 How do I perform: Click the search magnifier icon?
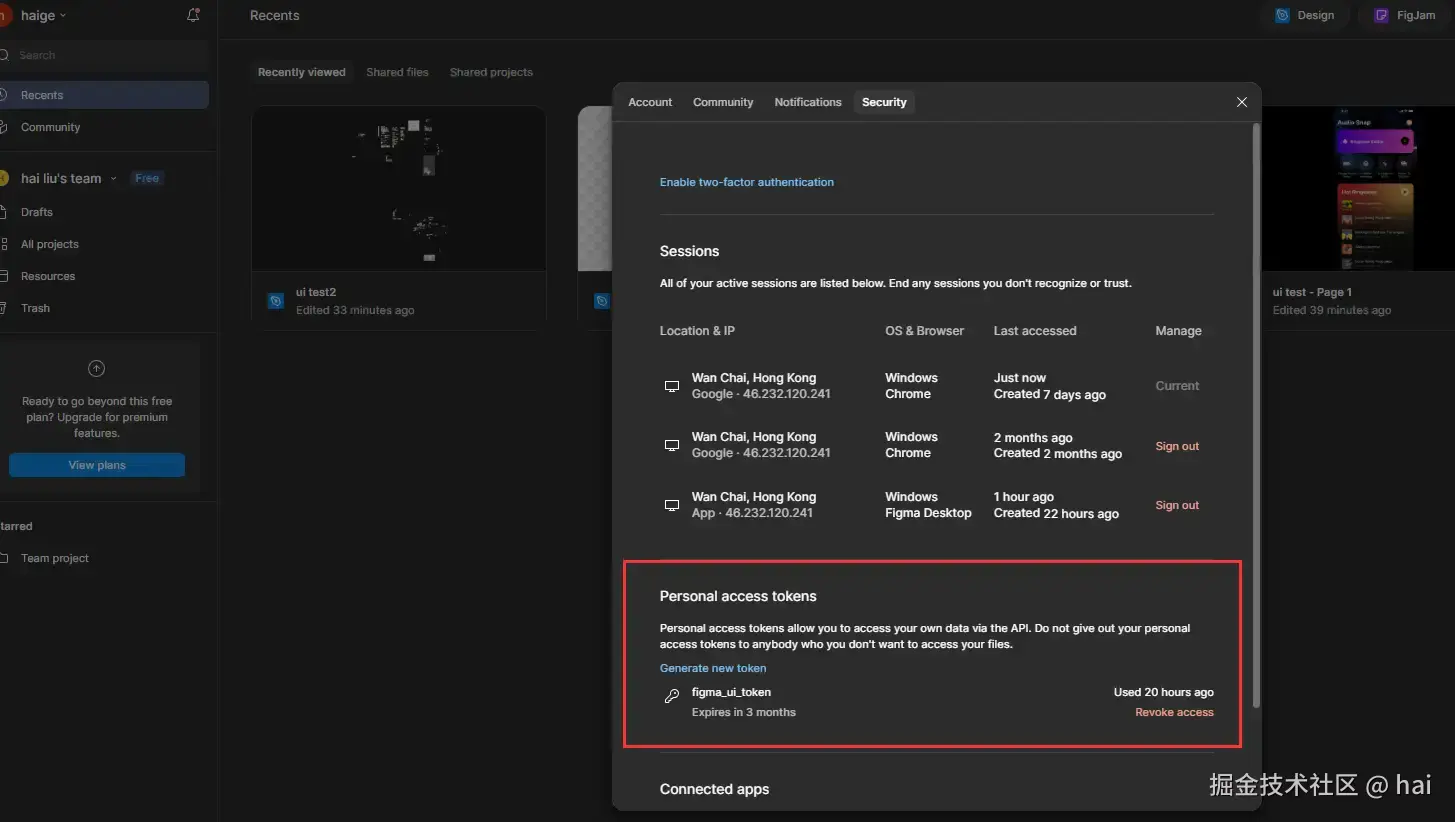point(4,55)
